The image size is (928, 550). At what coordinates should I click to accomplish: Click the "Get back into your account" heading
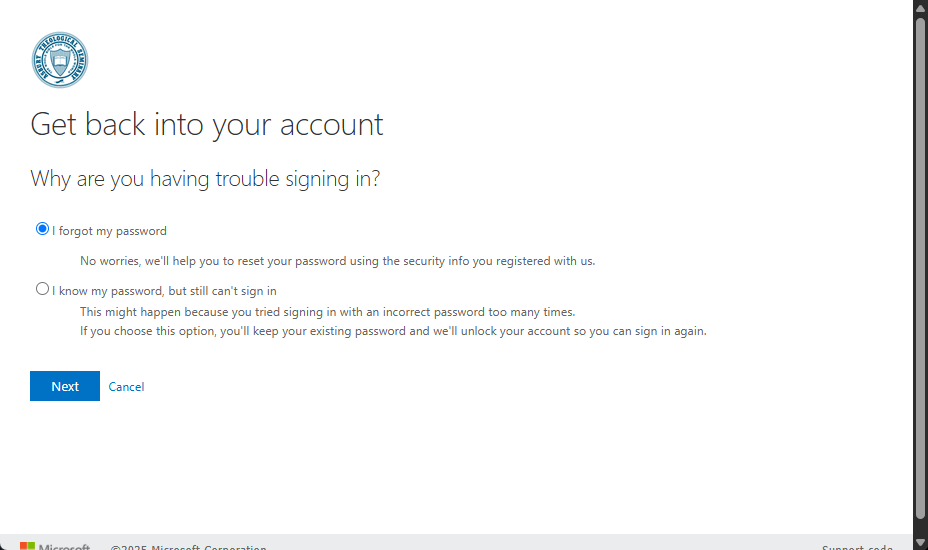point(207,125)
